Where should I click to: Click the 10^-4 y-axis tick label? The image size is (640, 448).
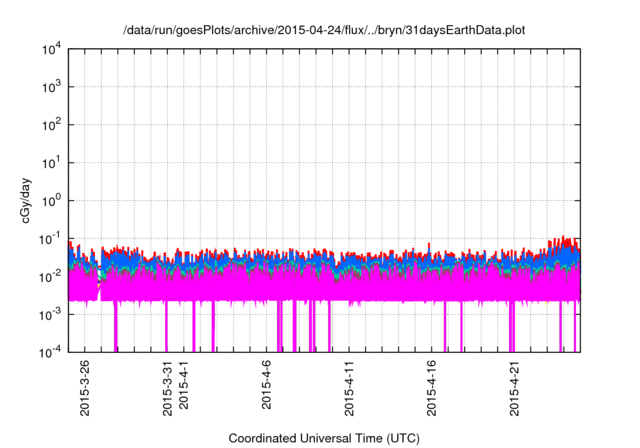point(50,352)
